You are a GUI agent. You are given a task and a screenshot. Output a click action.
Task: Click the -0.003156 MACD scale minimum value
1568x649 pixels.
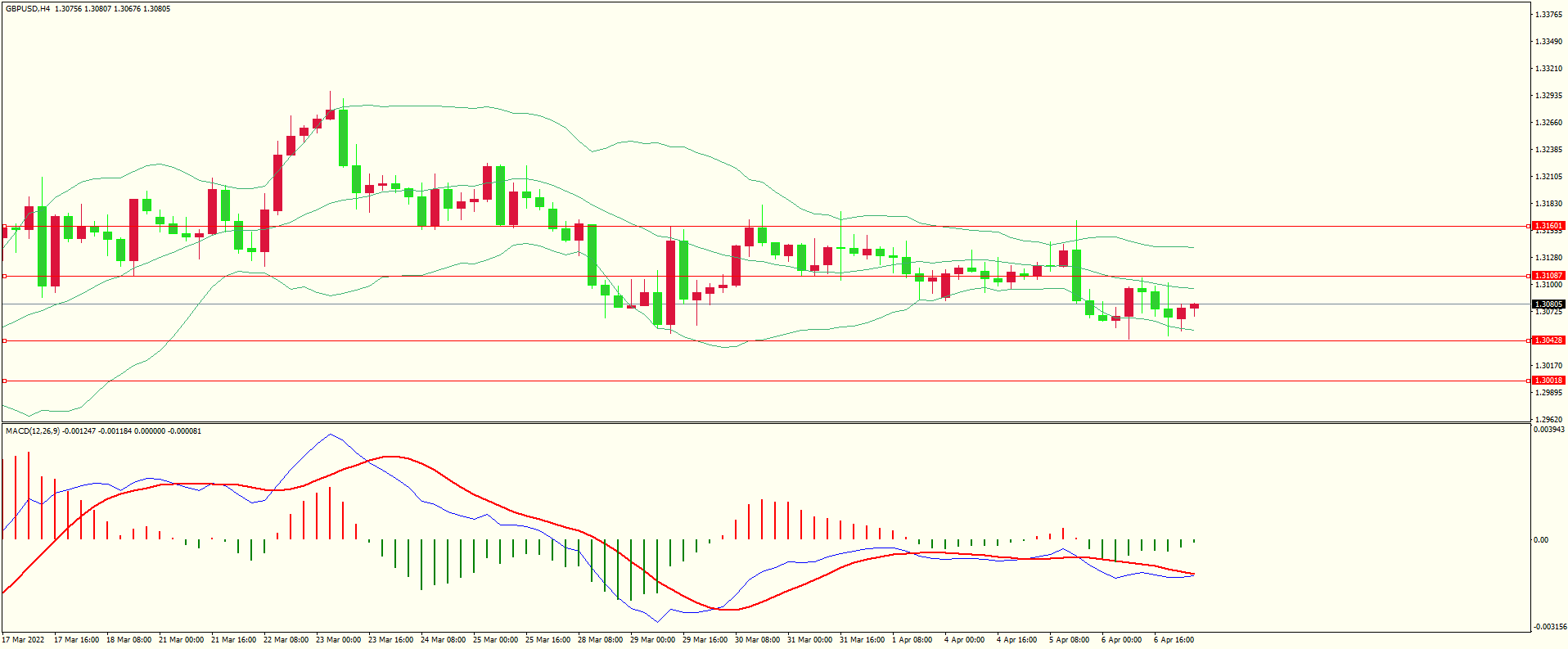(1548, 627)
